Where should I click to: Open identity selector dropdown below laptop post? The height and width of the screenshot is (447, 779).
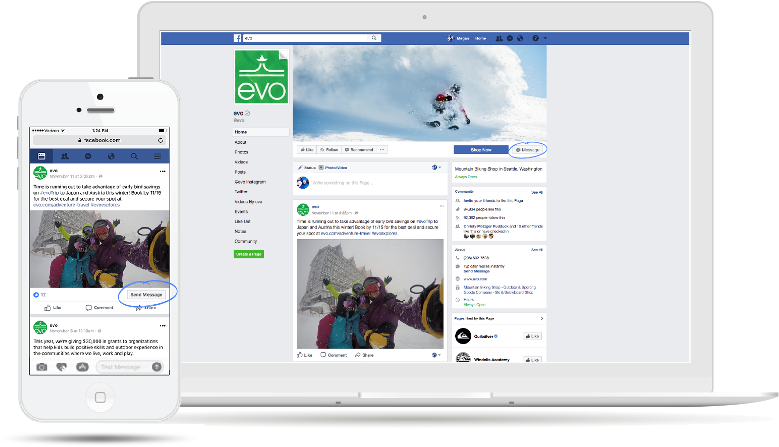tap(436, 355)
